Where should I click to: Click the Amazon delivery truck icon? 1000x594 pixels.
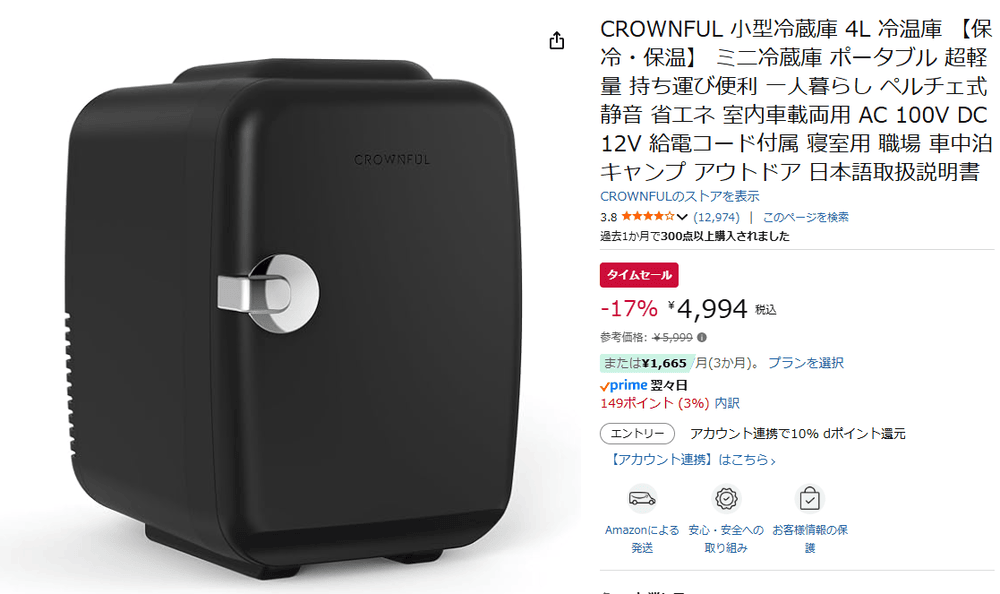pyautogui.click(x=642, y=498)
